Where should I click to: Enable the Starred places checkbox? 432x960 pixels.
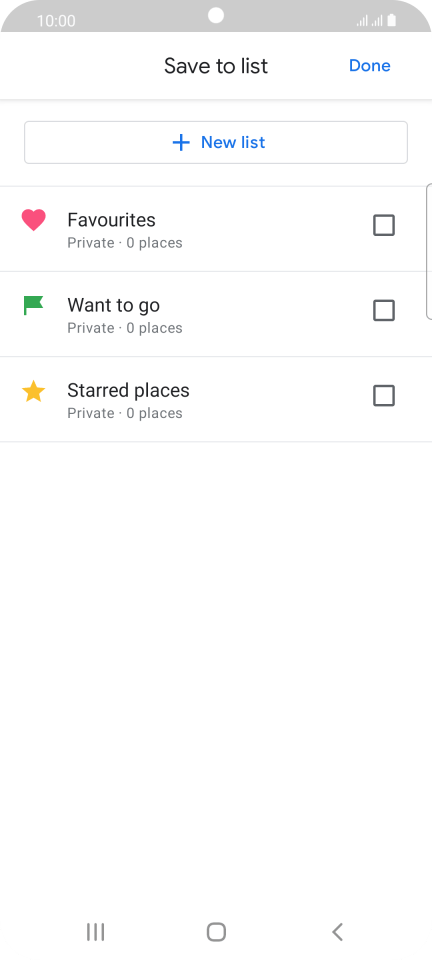384,396
